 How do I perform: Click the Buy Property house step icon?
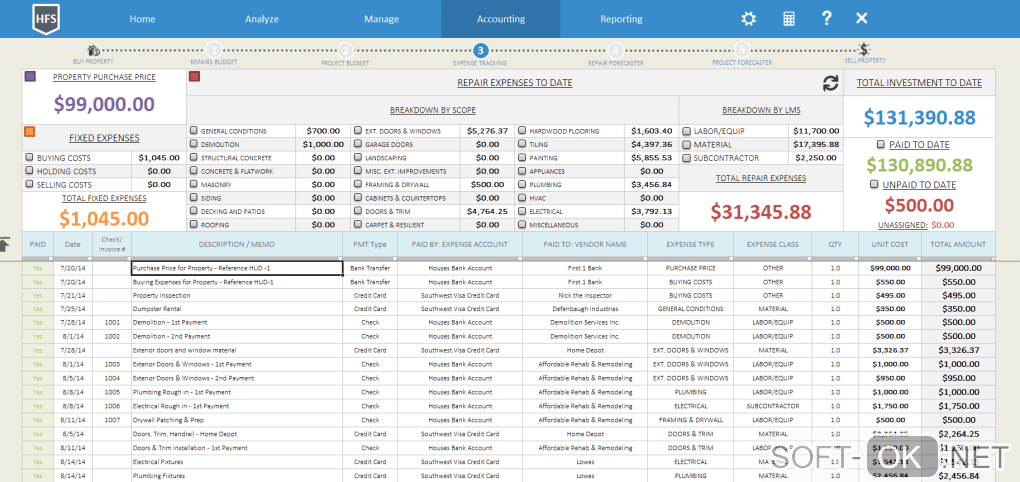click(94, 50)
